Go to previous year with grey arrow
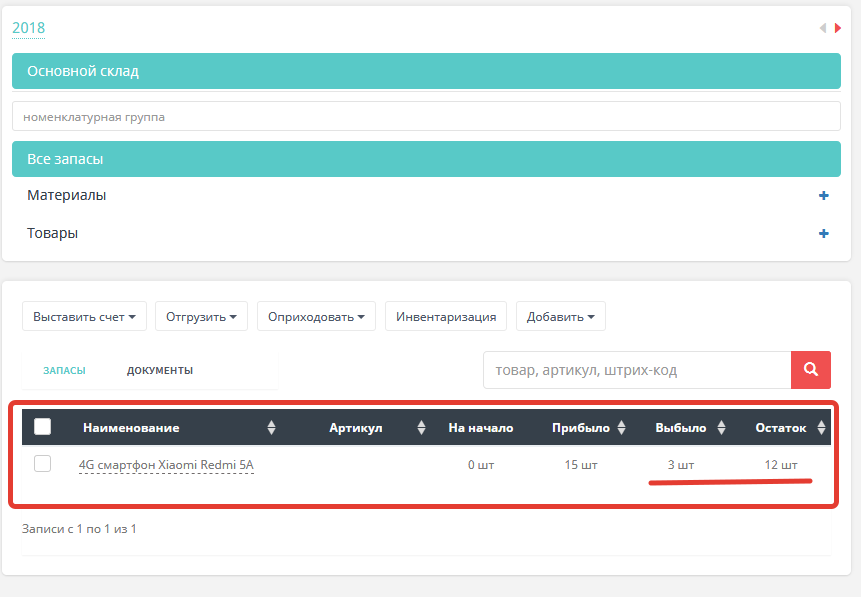Screen dimensions: 861x597 point(823,28)
